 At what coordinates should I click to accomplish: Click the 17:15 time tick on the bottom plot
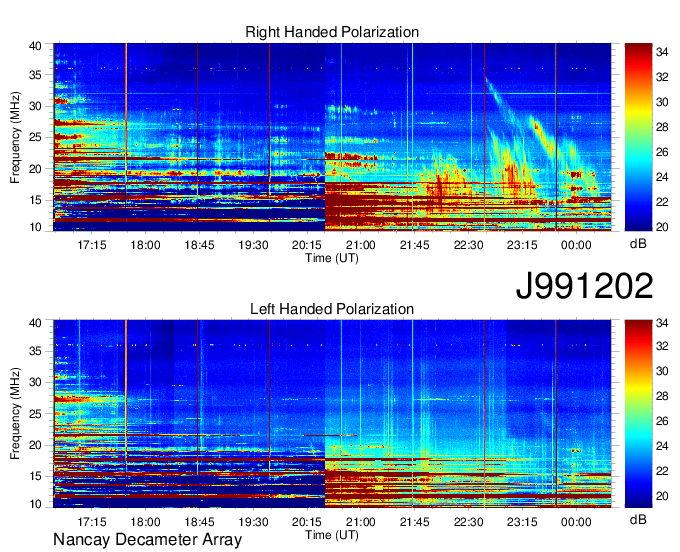(x=92, y=522)
